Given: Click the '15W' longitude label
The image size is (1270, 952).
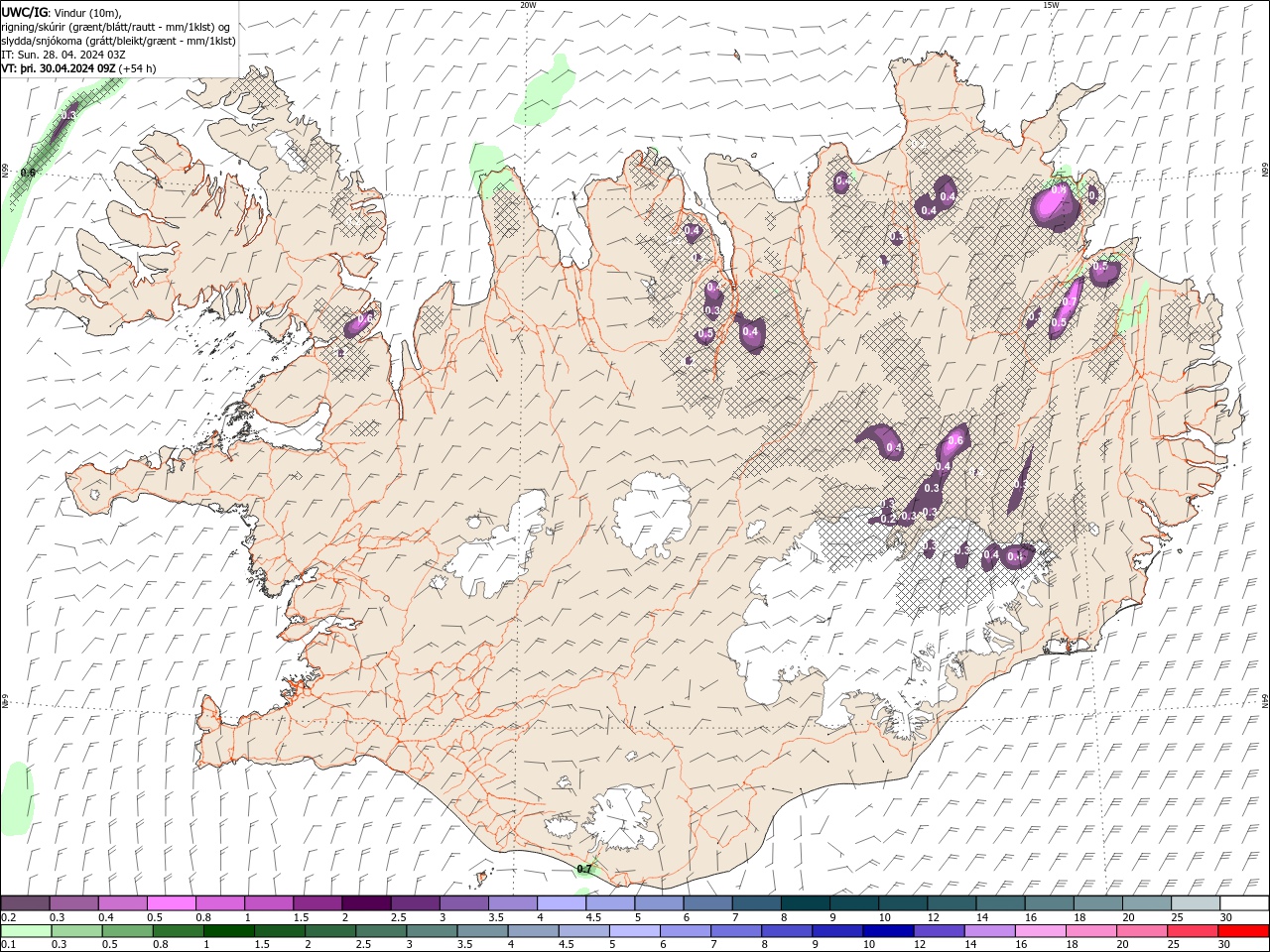Looking at the screenshot, I should pyautogui.click(x=1051, y=5).
